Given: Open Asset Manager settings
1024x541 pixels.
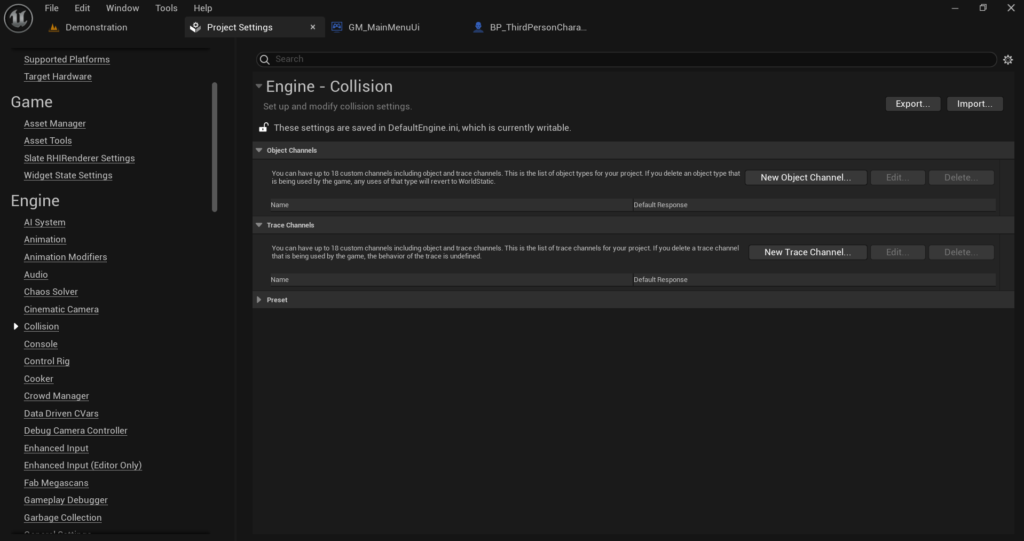Looking at the screenshot, I should [x=55, y=123].
